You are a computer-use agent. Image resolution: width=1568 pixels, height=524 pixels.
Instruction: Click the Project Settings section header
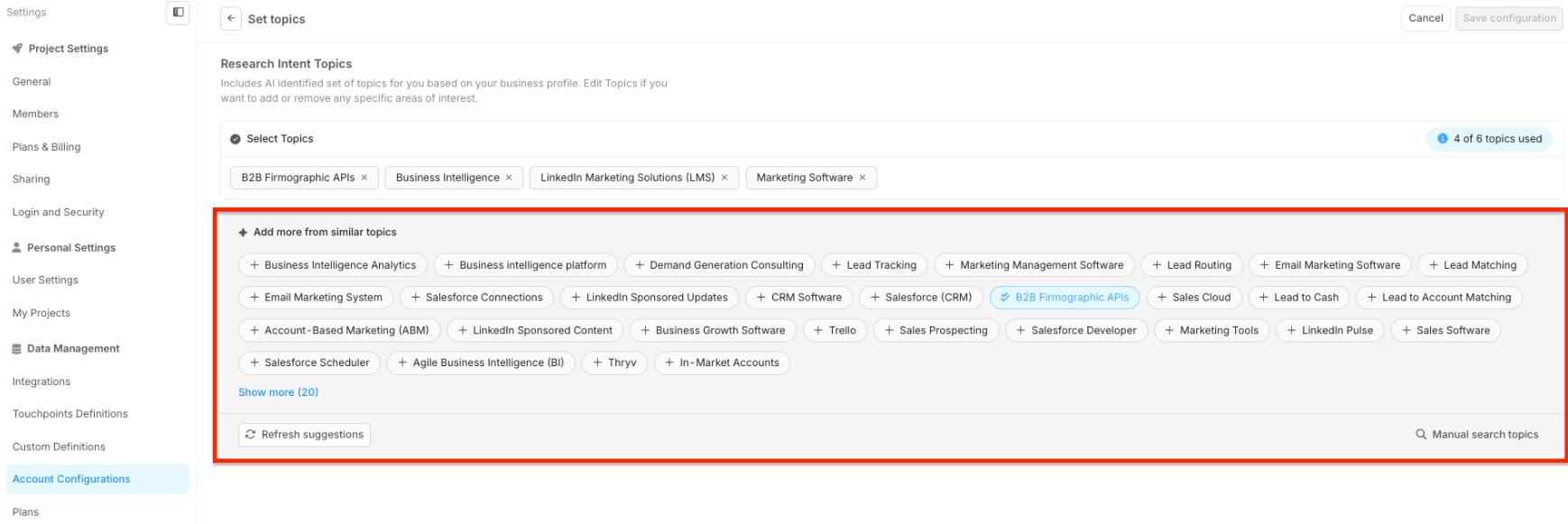pos(60,49)
